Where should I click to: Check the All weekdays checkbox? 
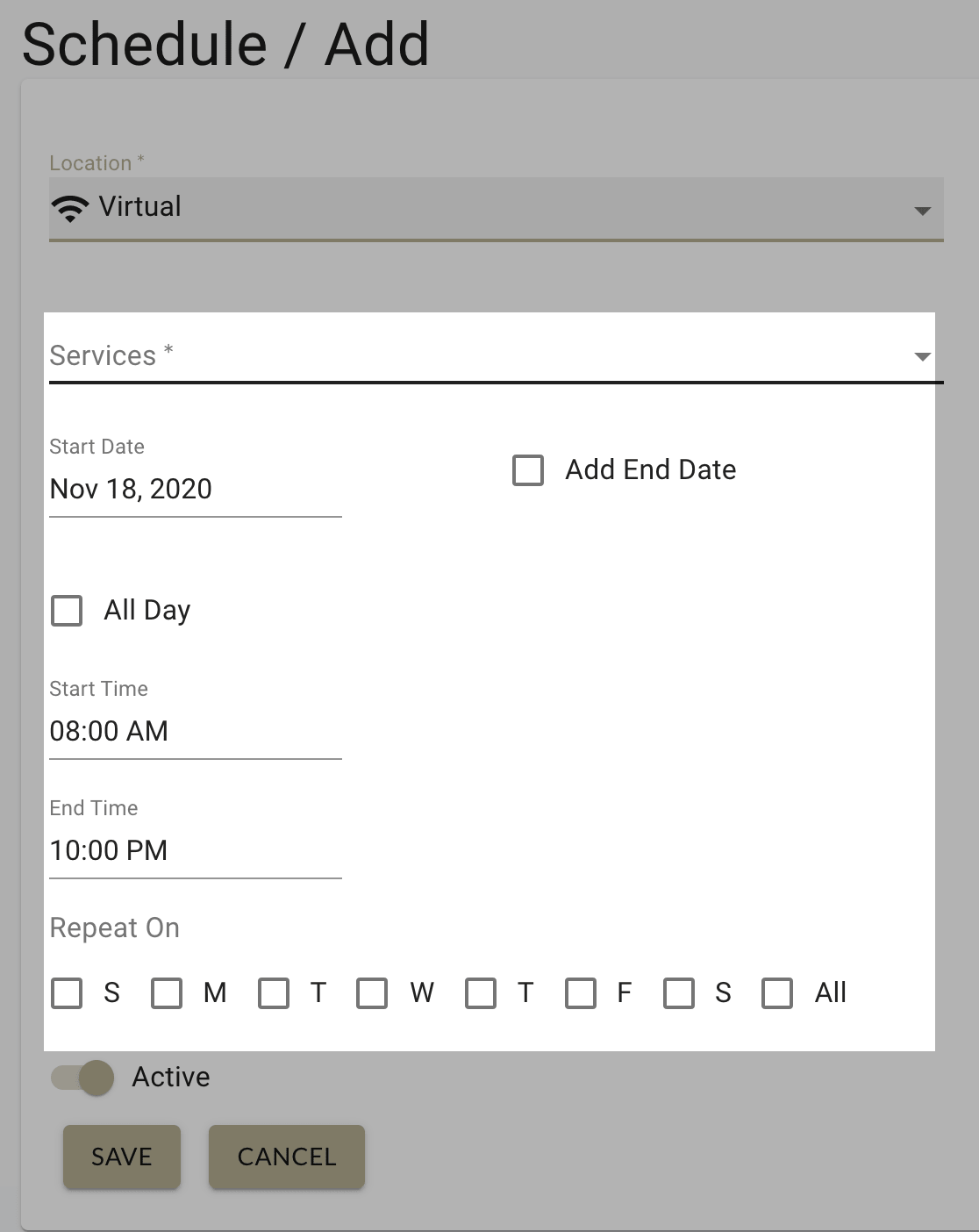[x=775, y=992]
